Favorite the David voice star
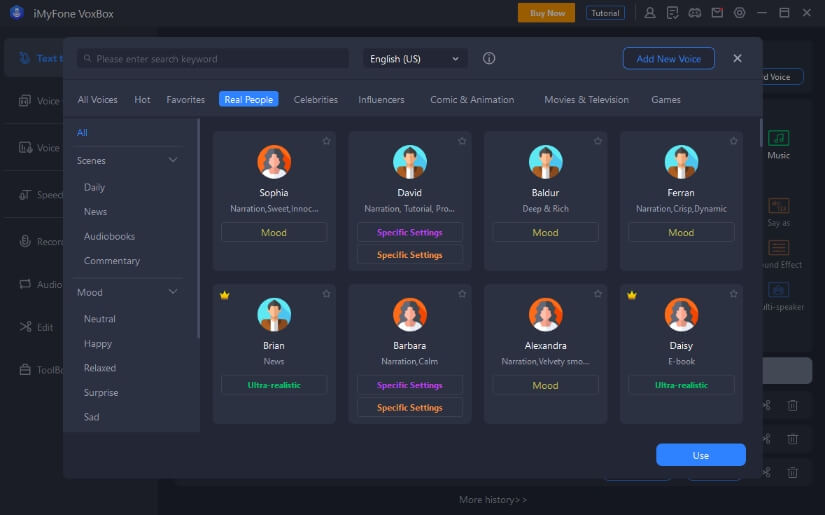825x515 pixels. coord(462,141)
